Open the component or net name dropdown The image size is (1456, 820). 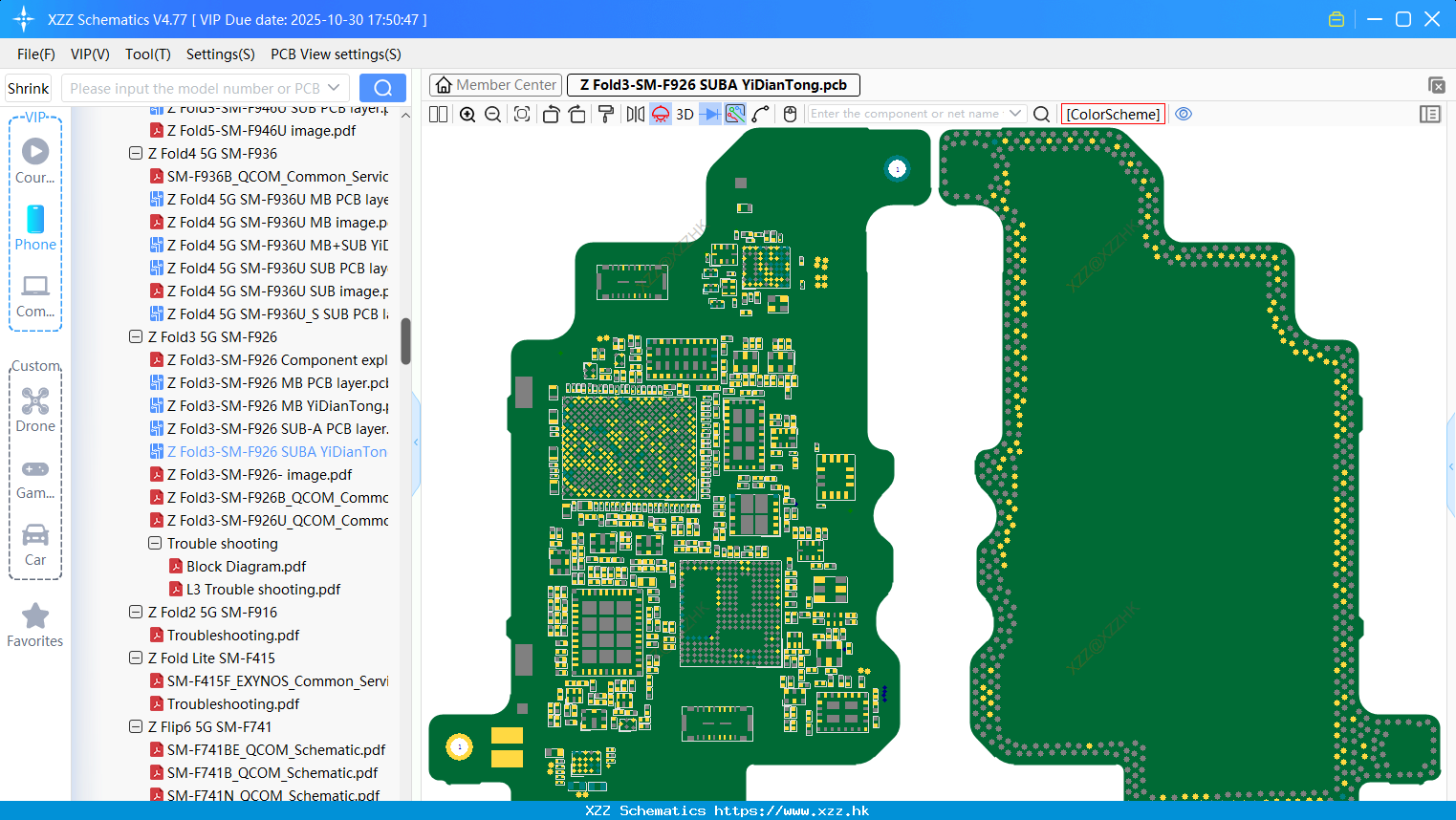(1015, 114)
